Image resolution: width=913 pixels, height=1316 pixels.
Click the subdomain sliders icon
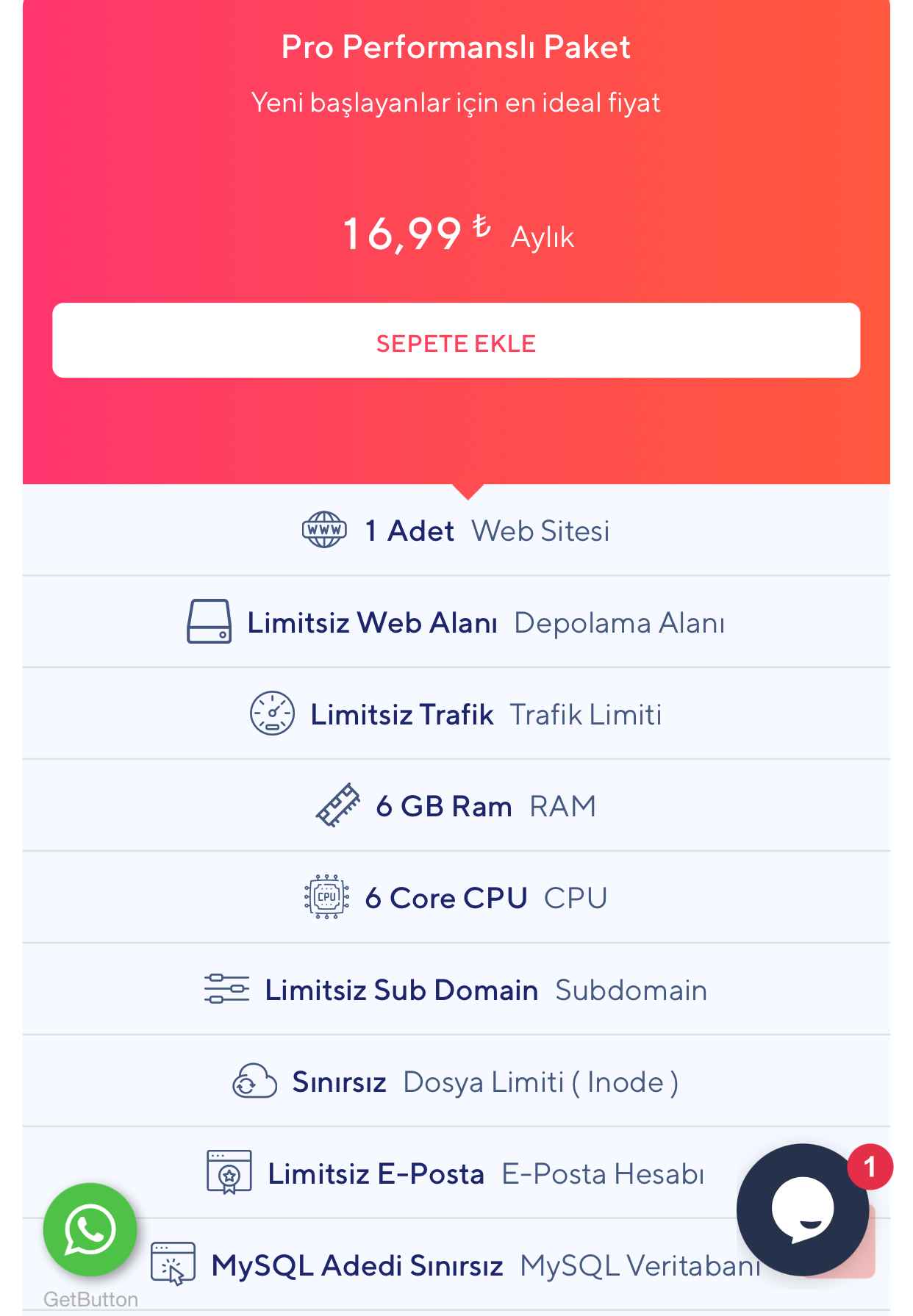click(226, 989)
